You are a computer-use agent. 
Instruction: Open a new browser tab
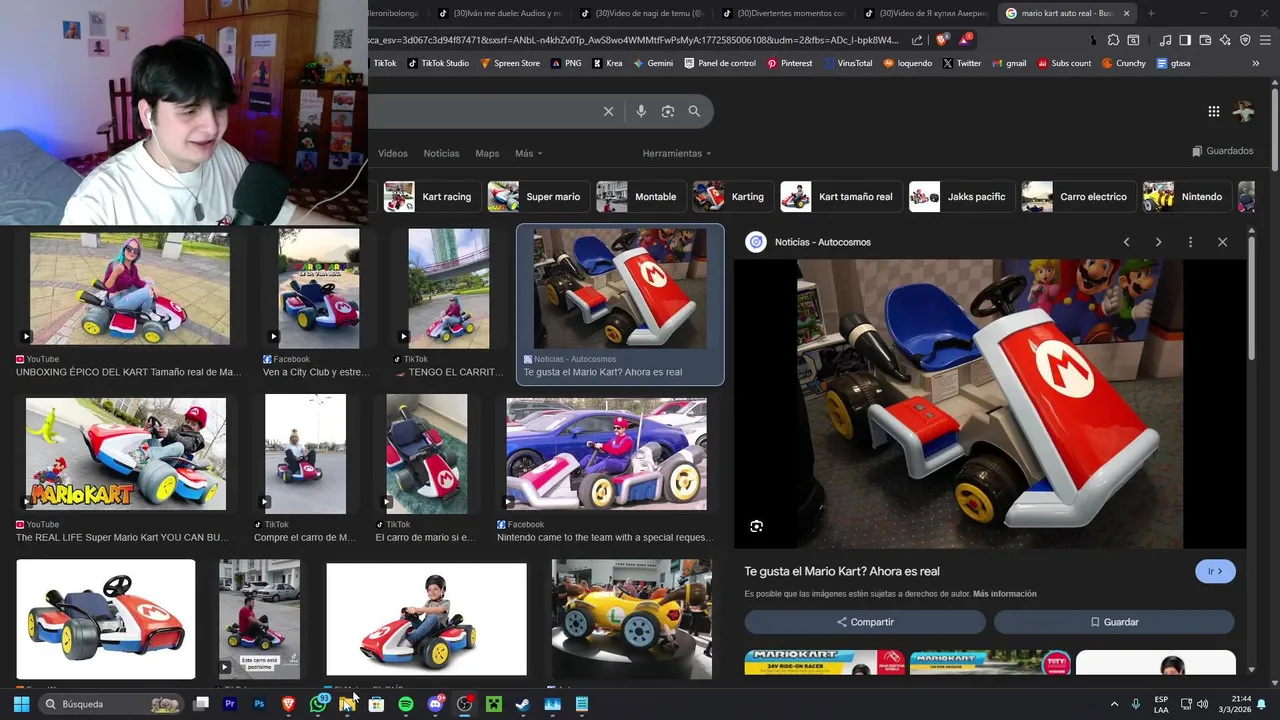pos(1151,13)
